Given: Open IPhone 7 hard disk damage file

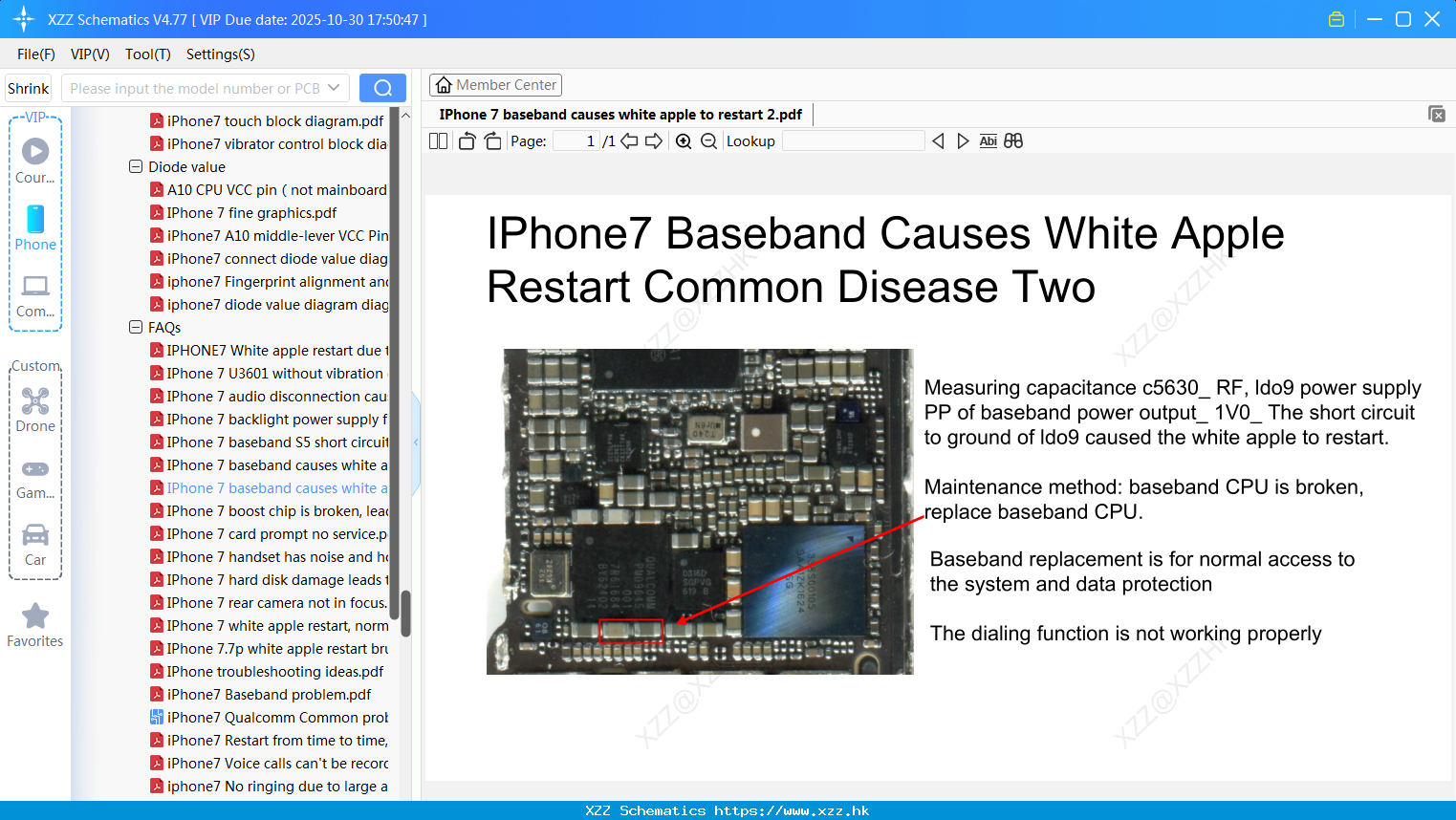Looking at the screenshot, I should (270, 579).
